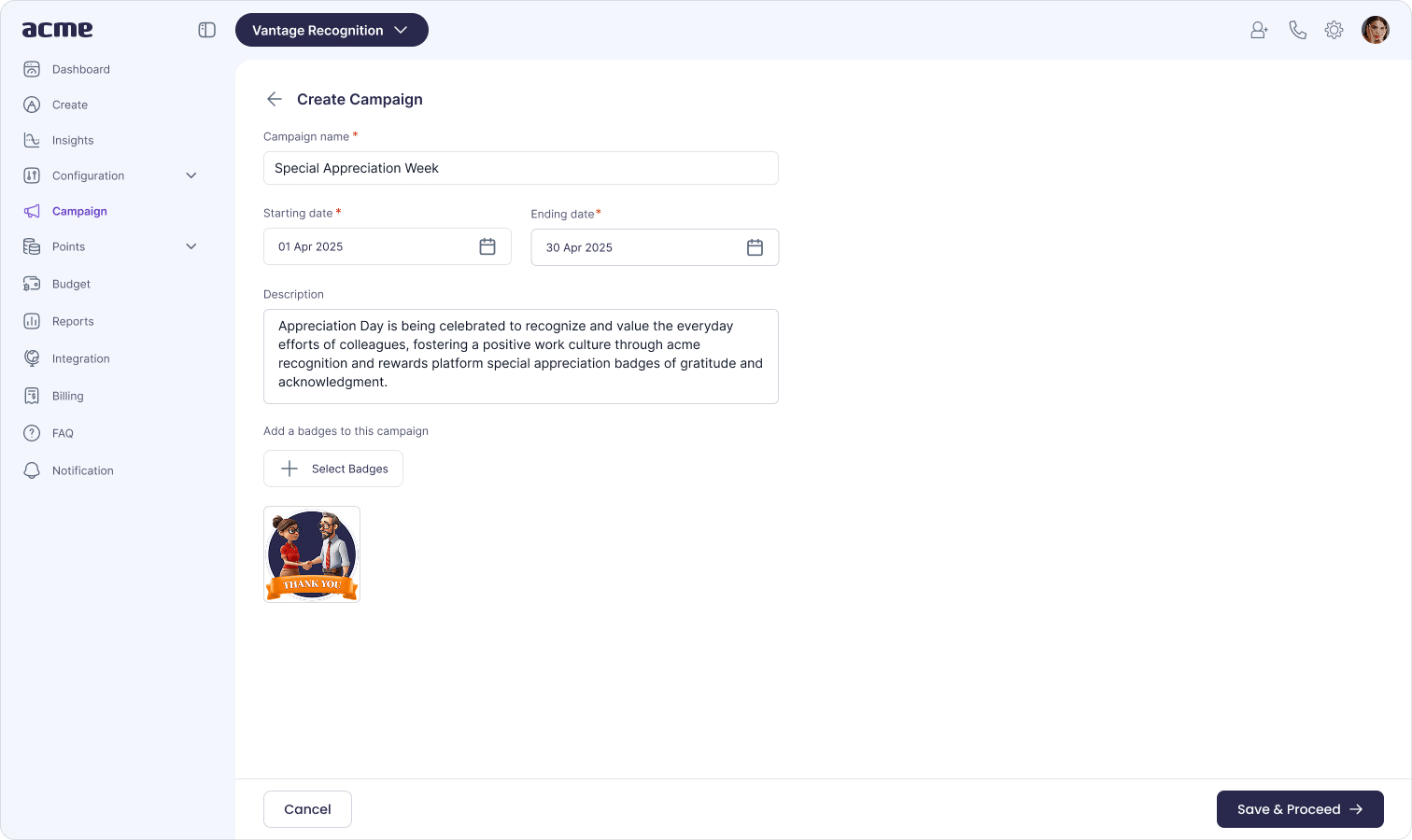This screenshot has height=840, width=1412.
Task: Open Dashboard from the sidebar
Action: click(x=81, y=69)
